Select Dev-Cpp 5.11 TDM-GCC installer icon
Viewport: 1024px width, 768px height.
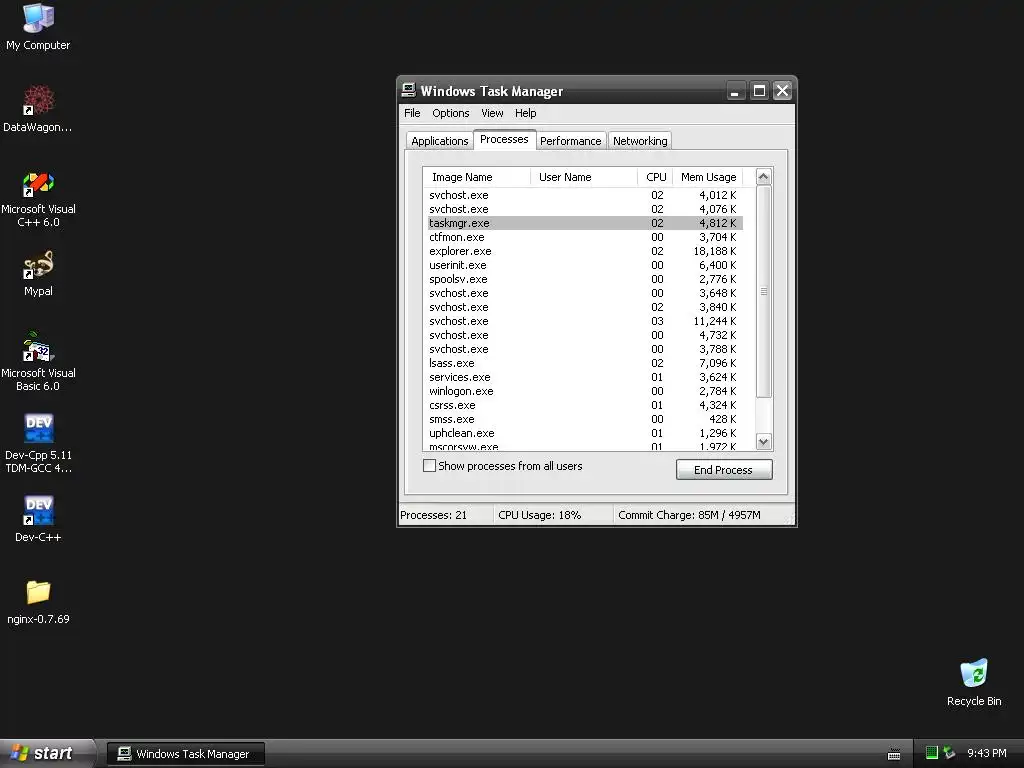(x=38, y=443)
